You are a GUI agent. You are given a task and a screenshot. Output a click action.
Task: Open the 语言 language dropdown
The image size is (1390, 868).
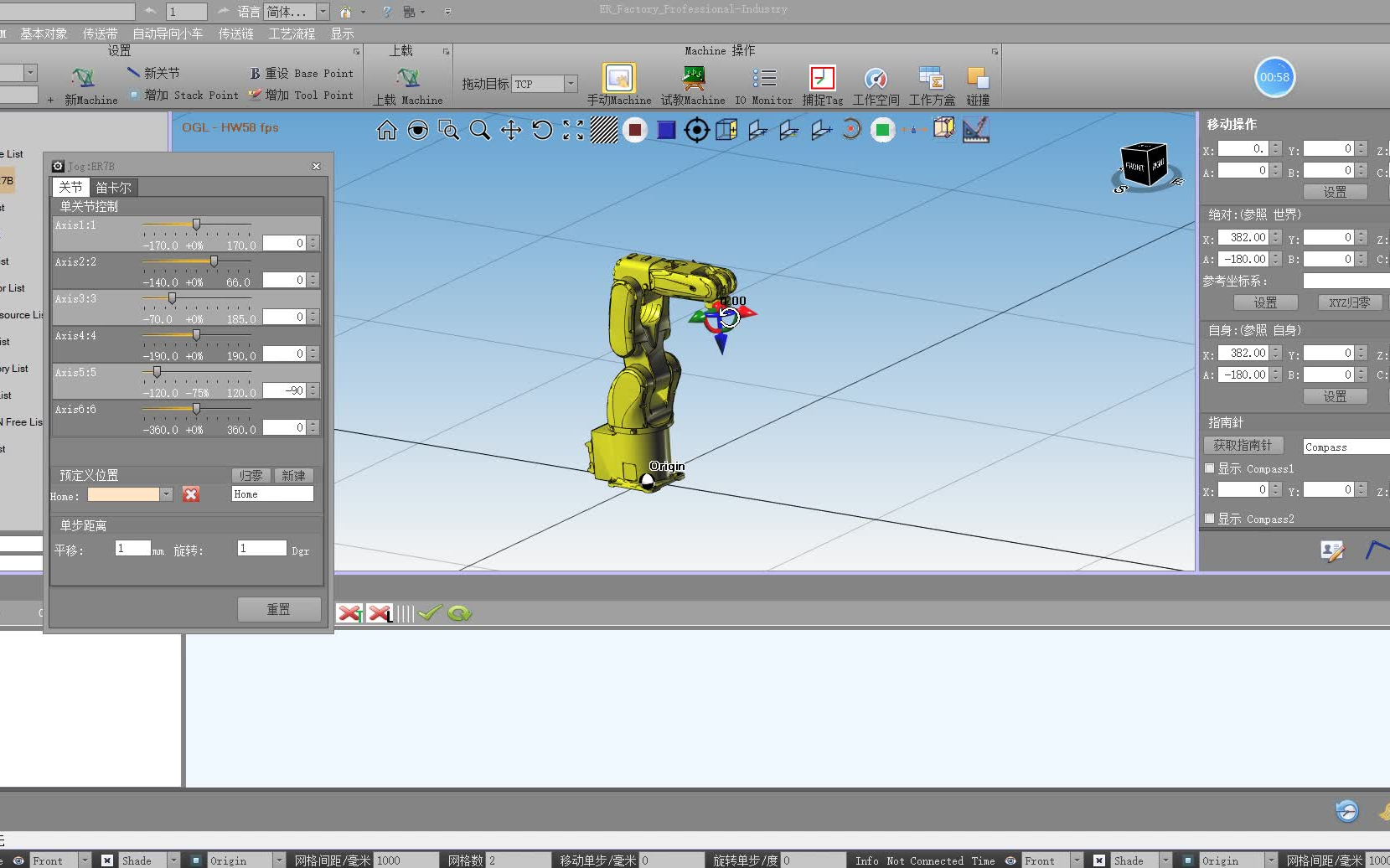[323, 12]
